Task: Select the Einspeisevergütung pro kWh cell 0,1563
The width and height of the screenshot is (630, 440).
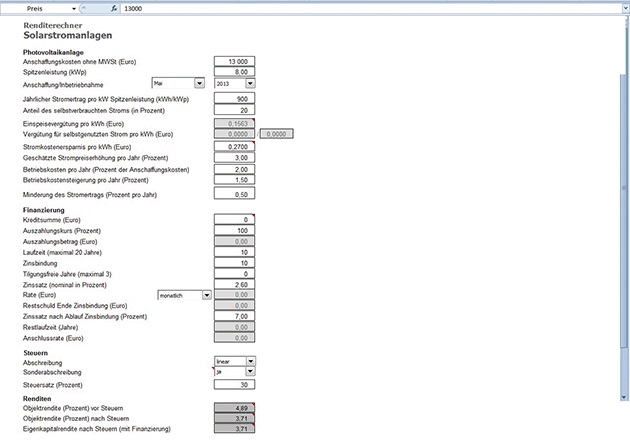Action: [235, 122]
